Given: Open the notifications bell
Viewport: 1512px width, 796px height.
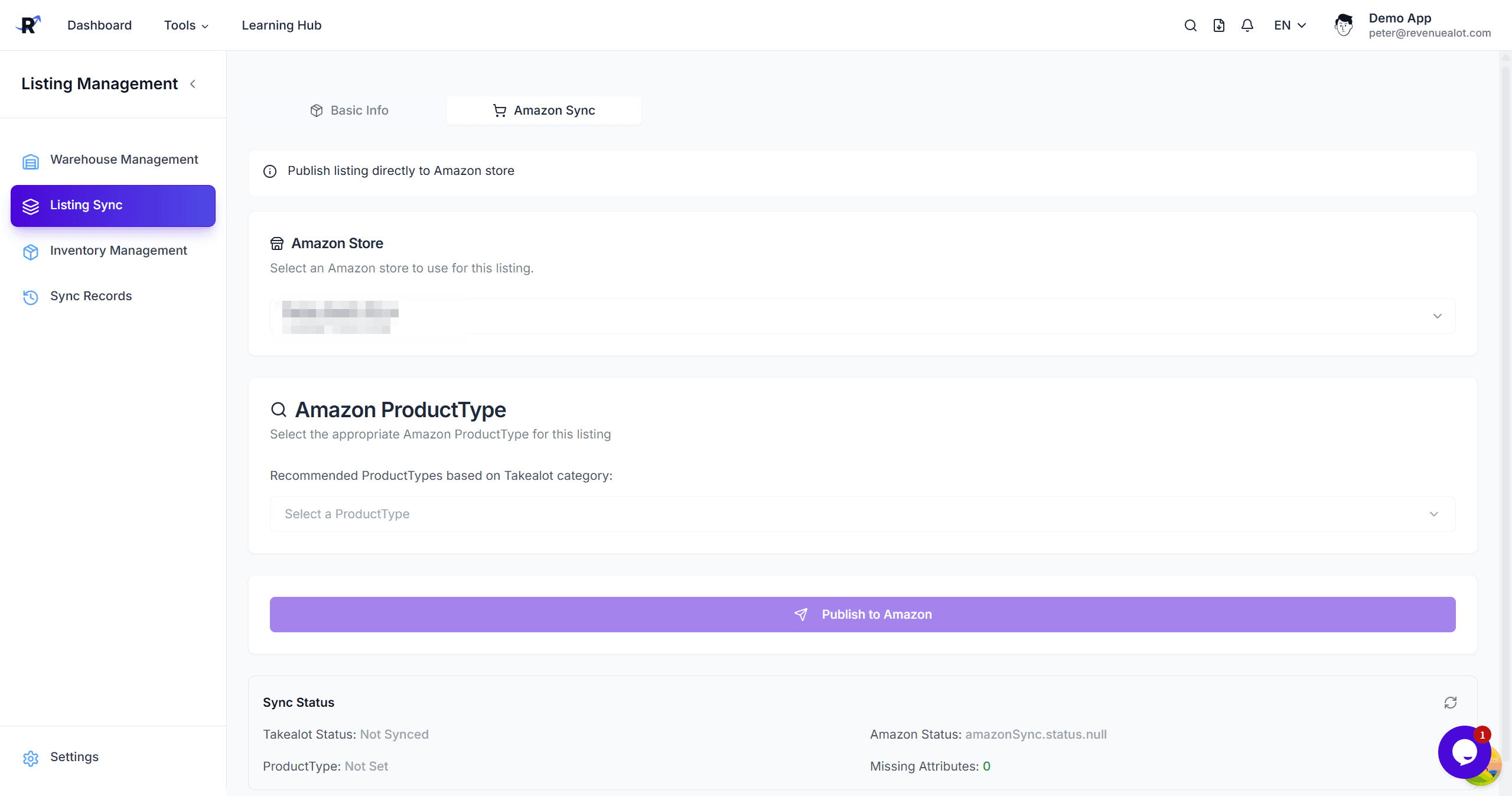Looking at the screenshot, I should tap(1247, 25).
